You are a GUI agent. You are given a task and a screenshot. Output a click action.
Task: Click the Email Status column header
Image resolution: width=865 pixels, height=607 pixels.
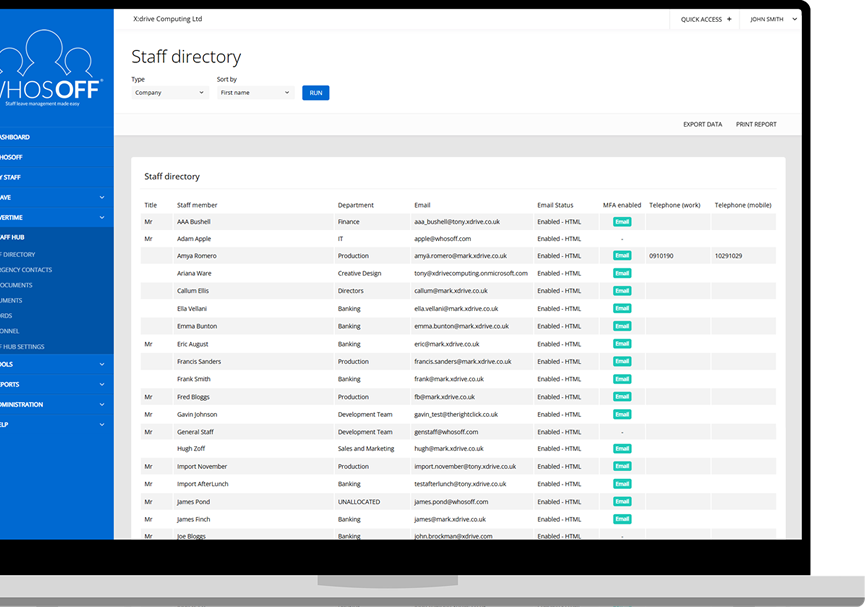(555, 205)
